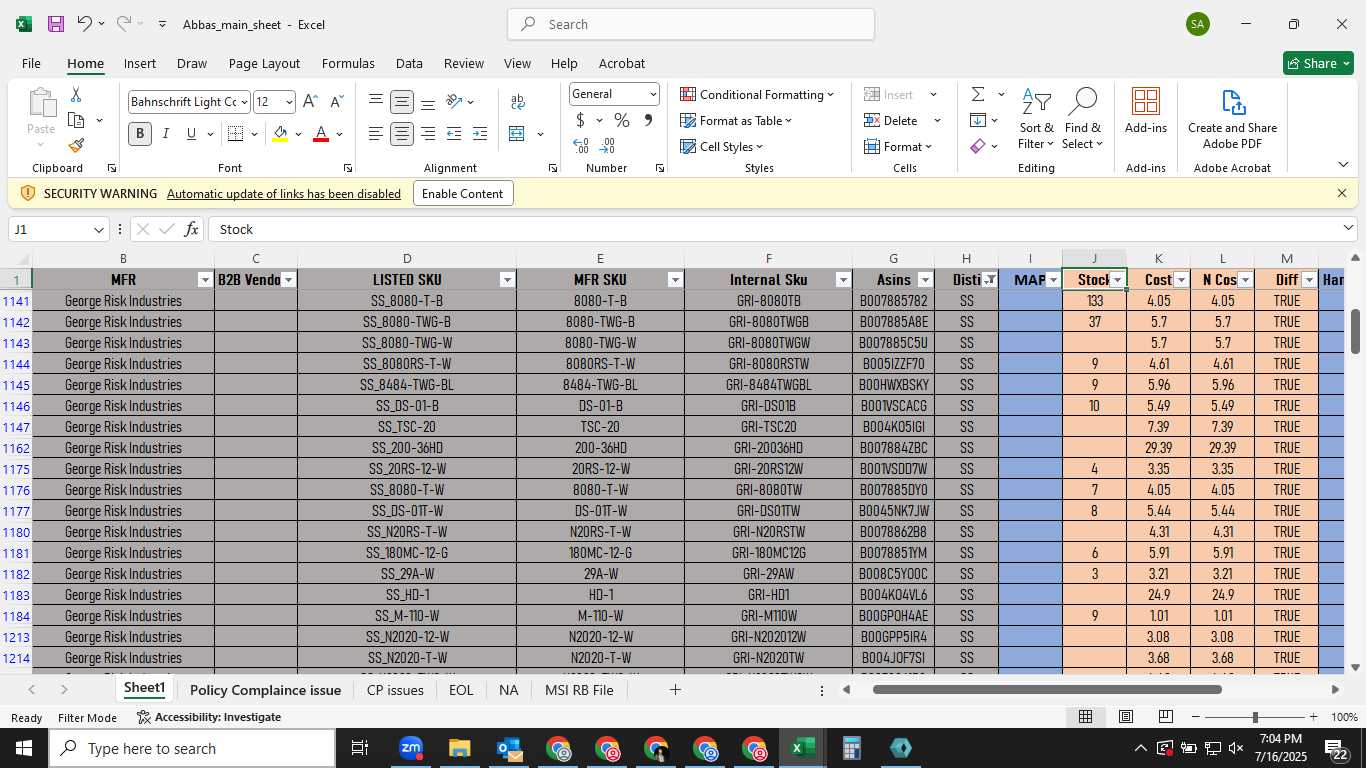Open Sort & Filter options
This screenshot has height=768, width=1366.
1036,120
